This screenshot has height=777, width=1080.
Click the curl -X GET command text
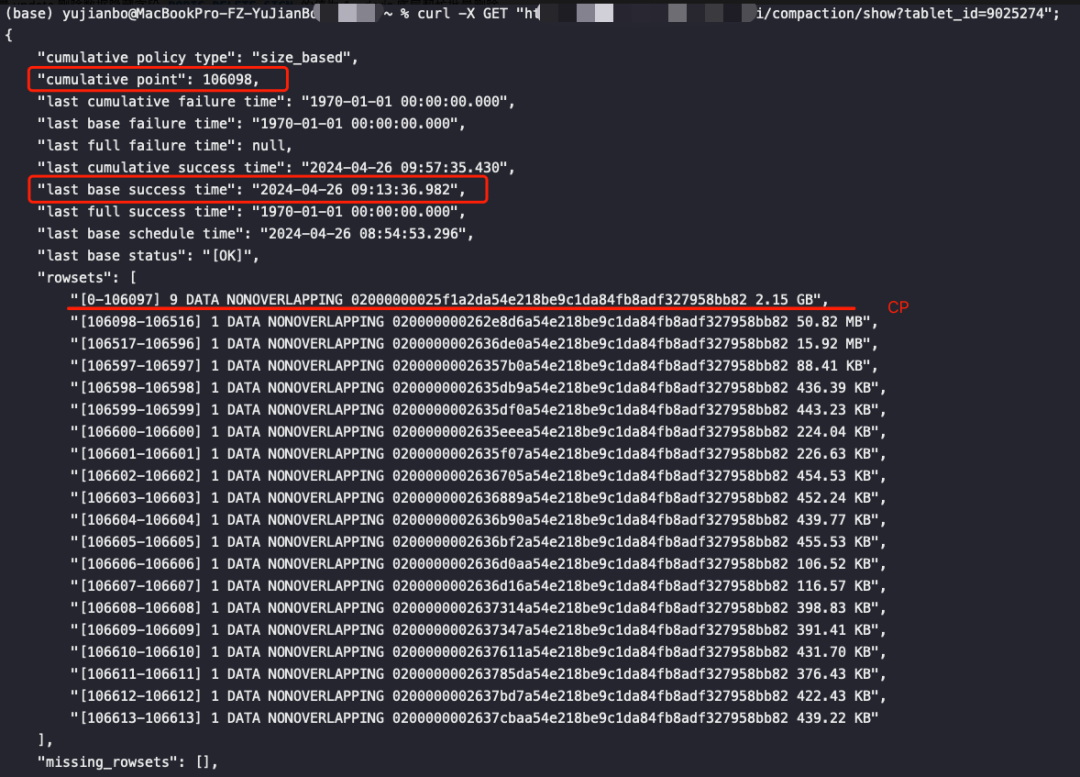[462, 14]
